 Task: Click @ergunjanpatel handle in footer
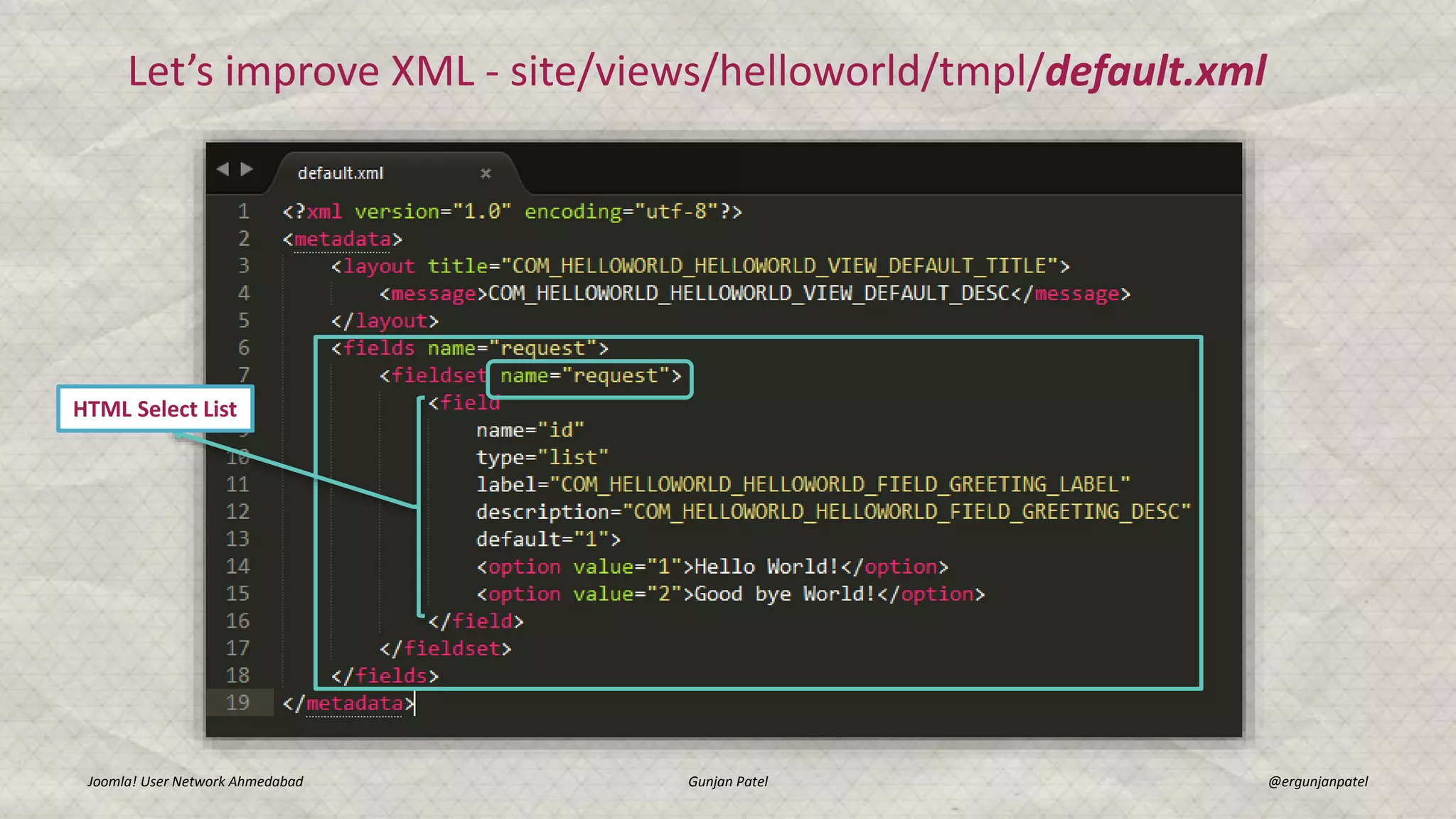point(1318,781)
